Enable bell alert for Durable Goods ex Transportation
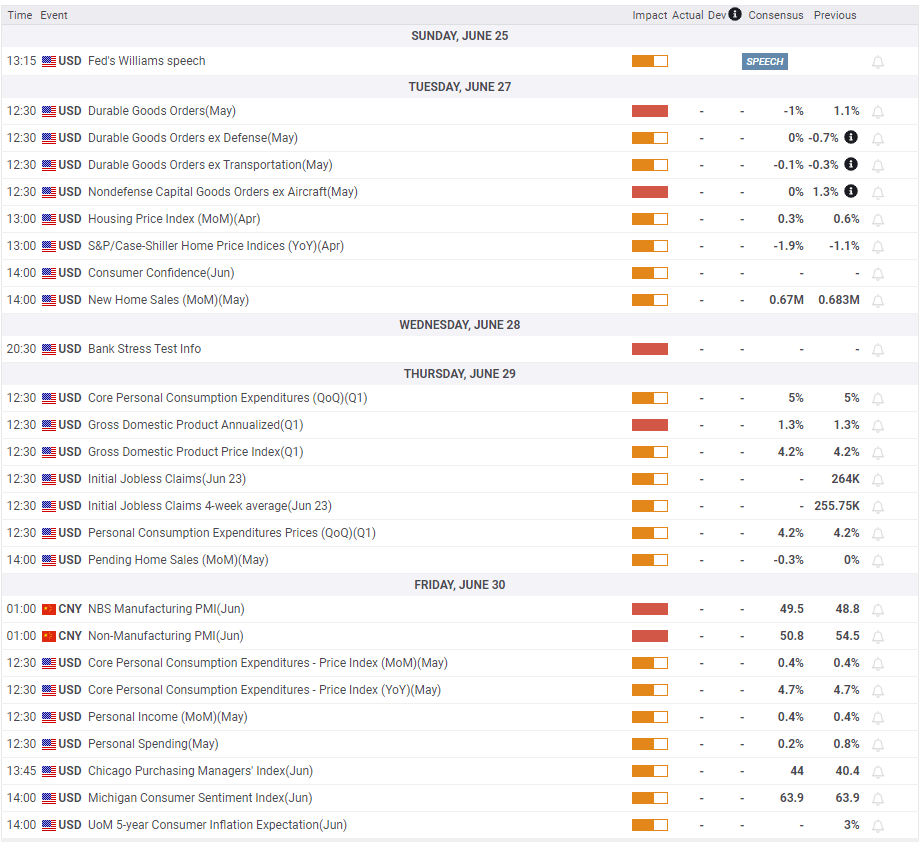The image size is (921, 842). 878,166
